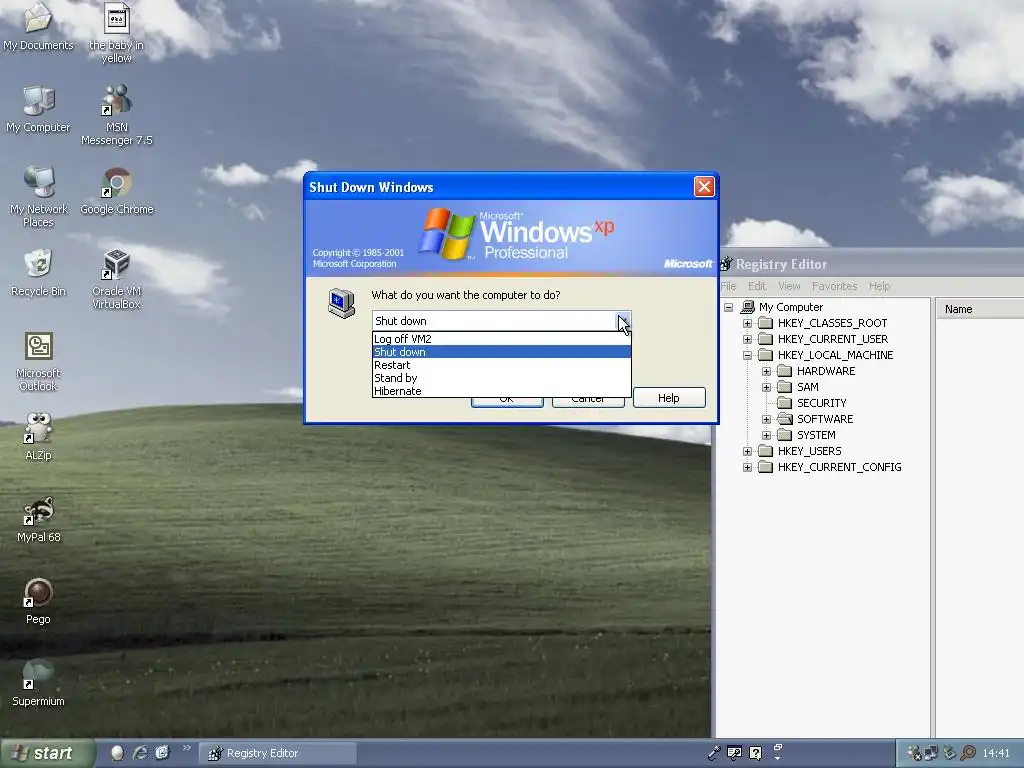Collapse My Computer node in Registry Editor
Screen dimensions: 1024x768
point(729,307)
